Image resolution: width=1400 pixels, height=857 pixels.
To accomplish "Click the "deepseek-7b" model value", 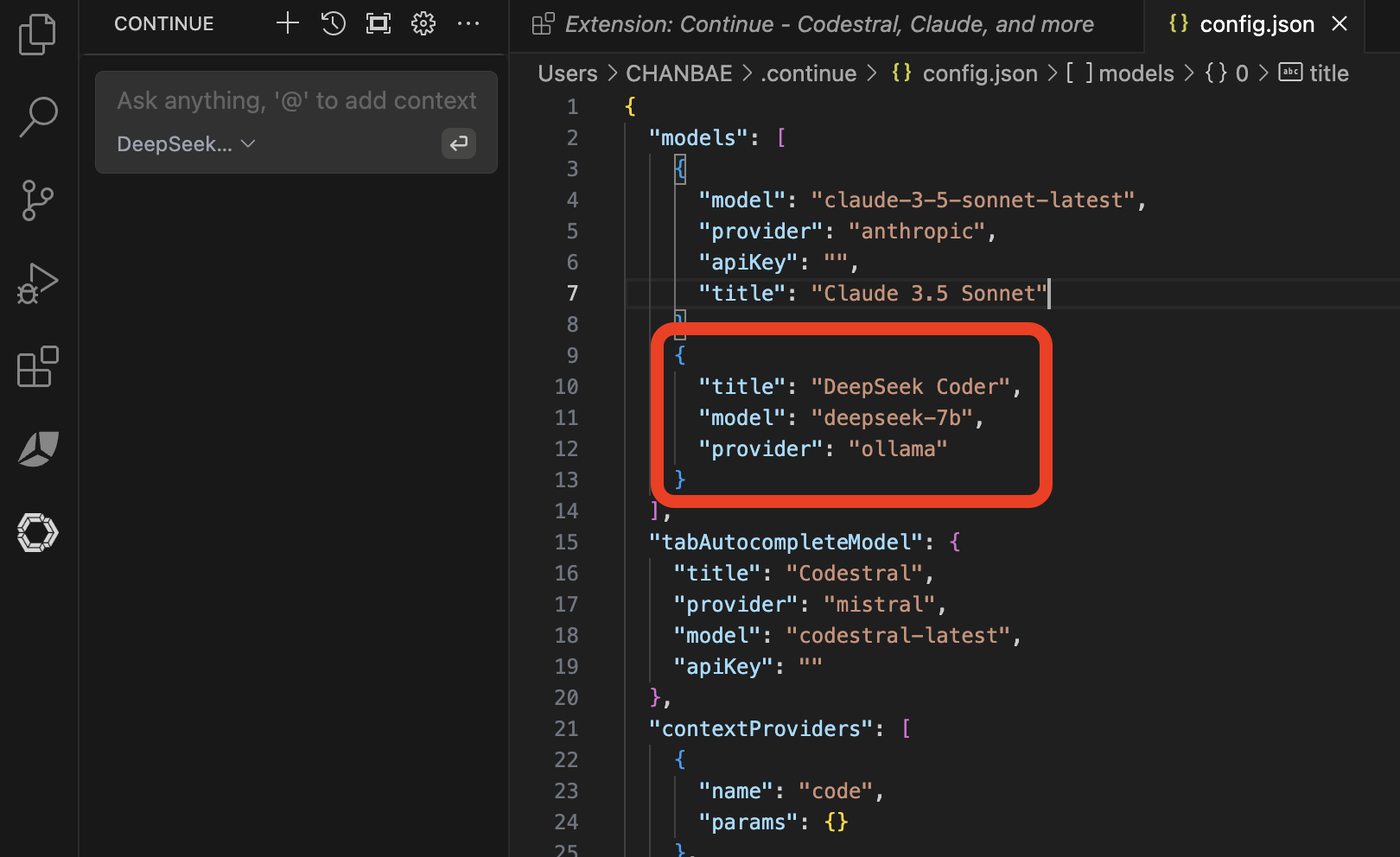I will pyautogui.click(x=892, y=417).
